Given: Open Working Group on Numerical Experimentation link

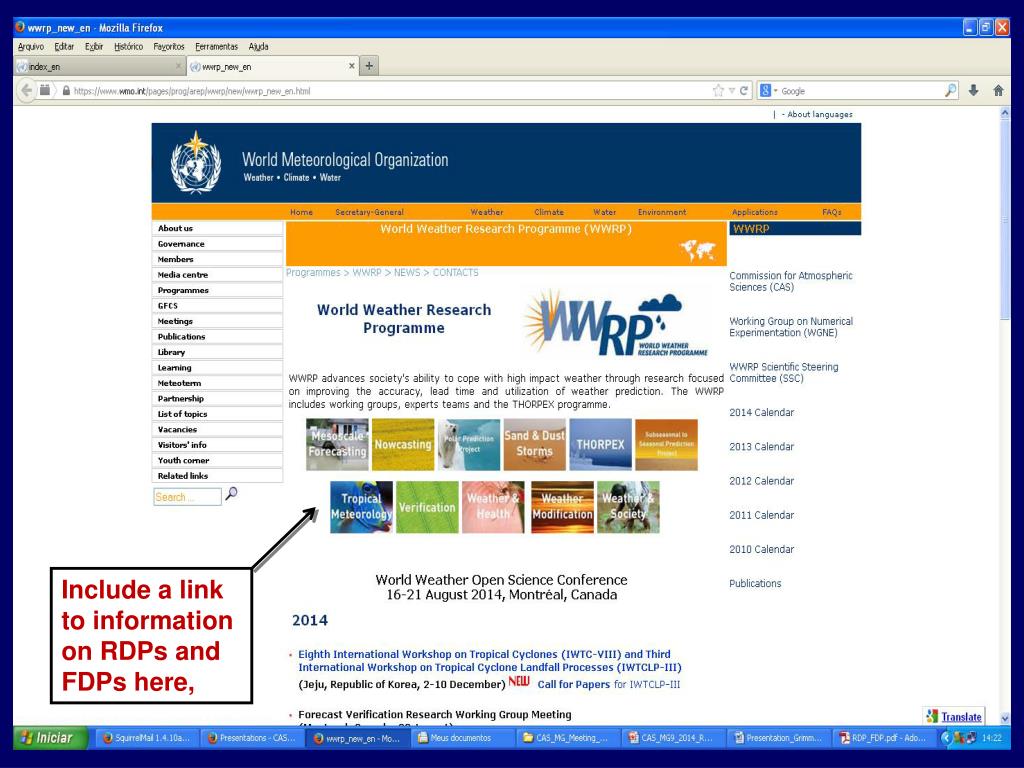Looking at the screenshot, I should (x=791, y=327).
